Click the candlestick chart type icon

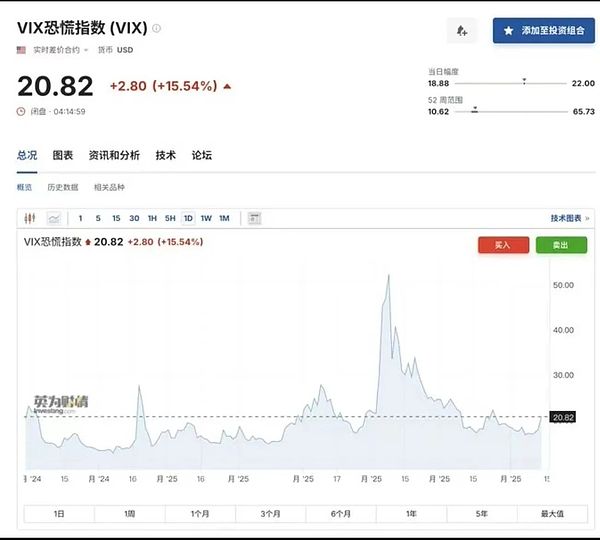click(31, 218)
